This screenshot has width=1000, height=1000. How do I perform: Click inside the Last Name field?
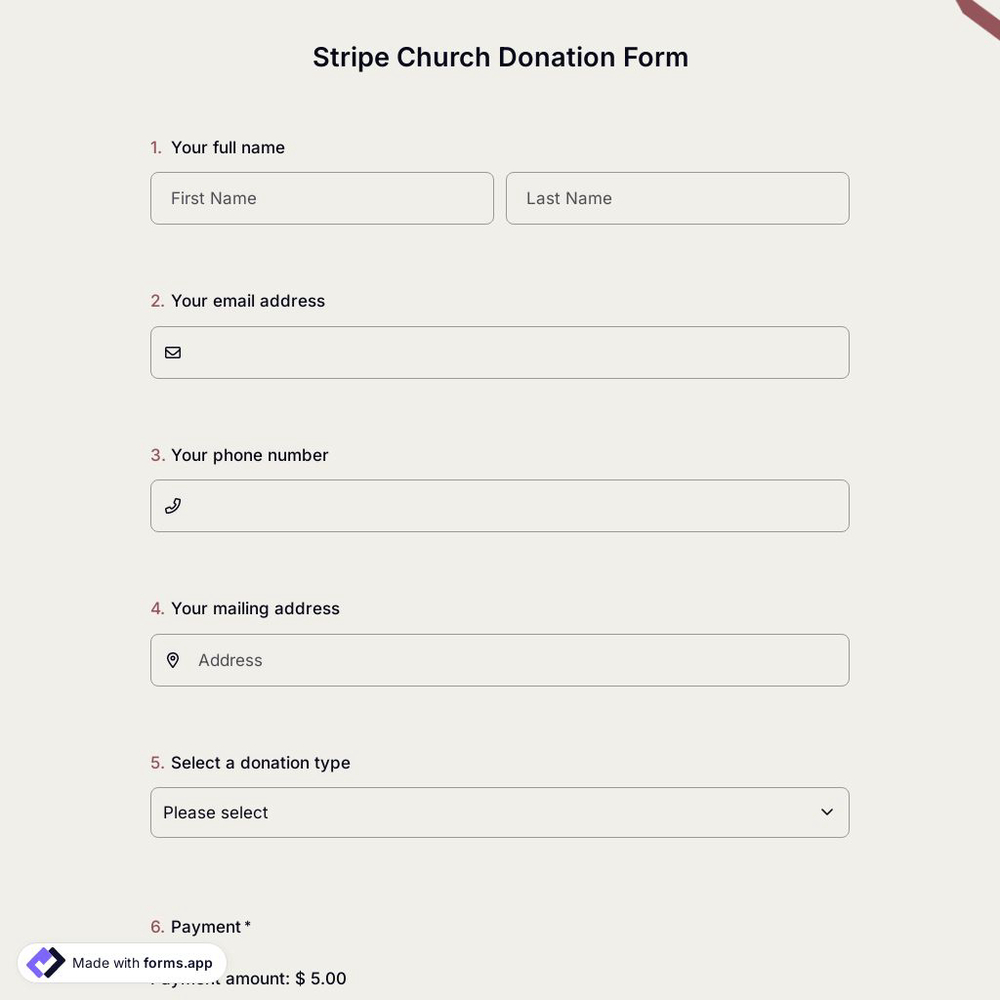coord(678,198)
